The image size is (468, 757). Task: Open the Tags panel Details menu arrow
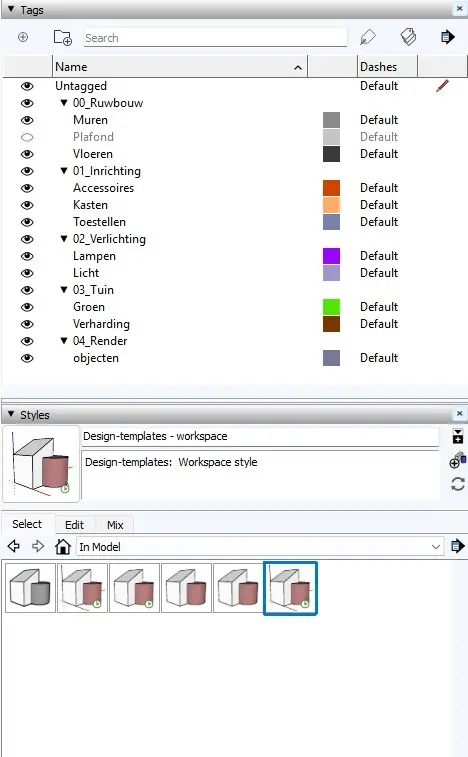(x=447, y=37)
